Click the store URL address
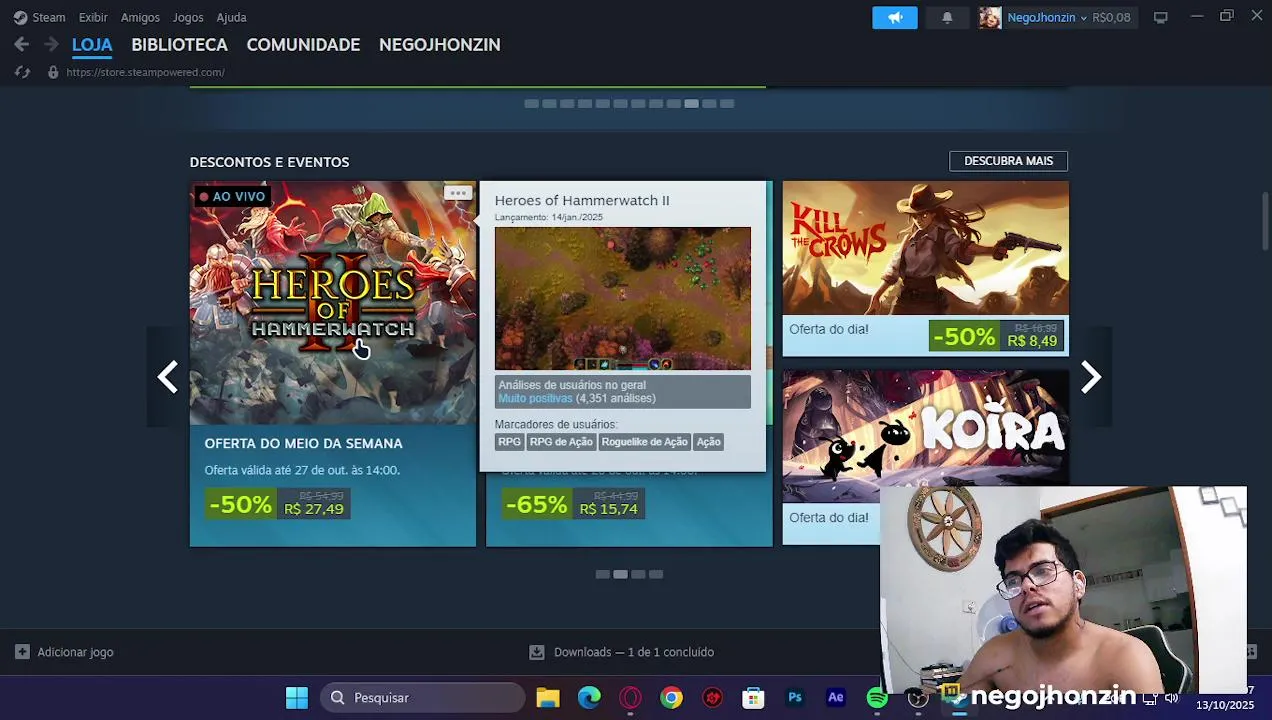This screenshot has height=720, width=1272. click(x=145, y=72)
